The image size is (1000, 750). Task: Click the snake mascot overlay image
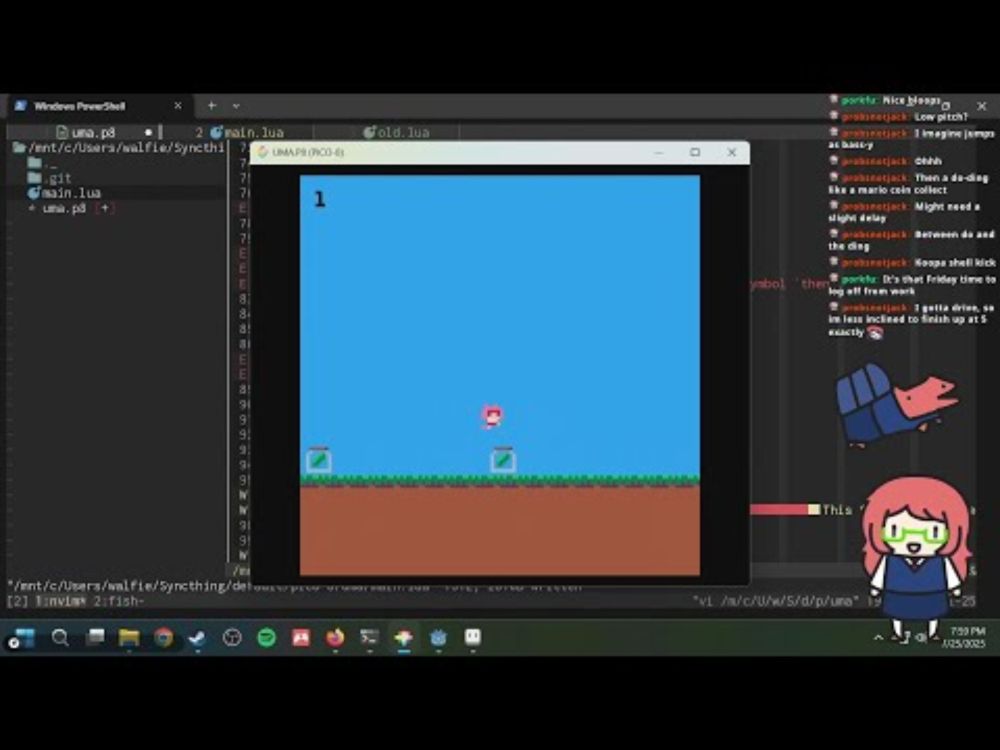coord(896,404)
